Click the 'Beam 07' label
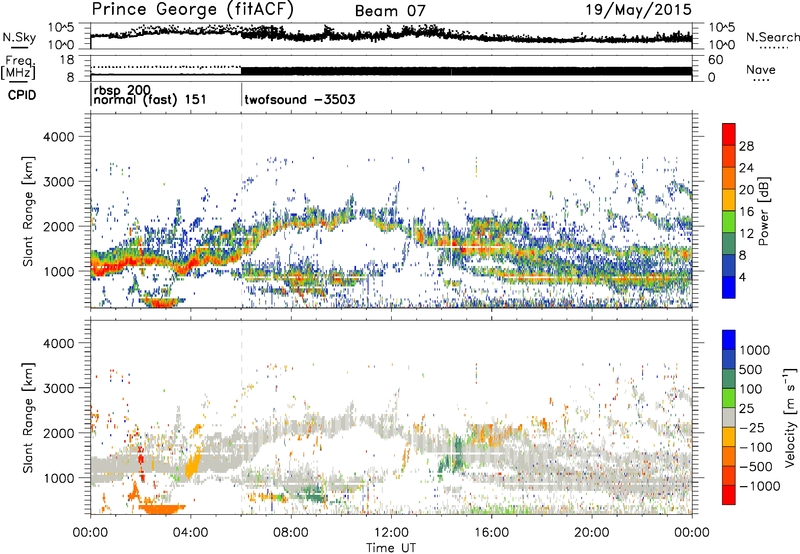The width and height of the screenshot is (800, 554). pyautogui.click(x=390, y=11)
